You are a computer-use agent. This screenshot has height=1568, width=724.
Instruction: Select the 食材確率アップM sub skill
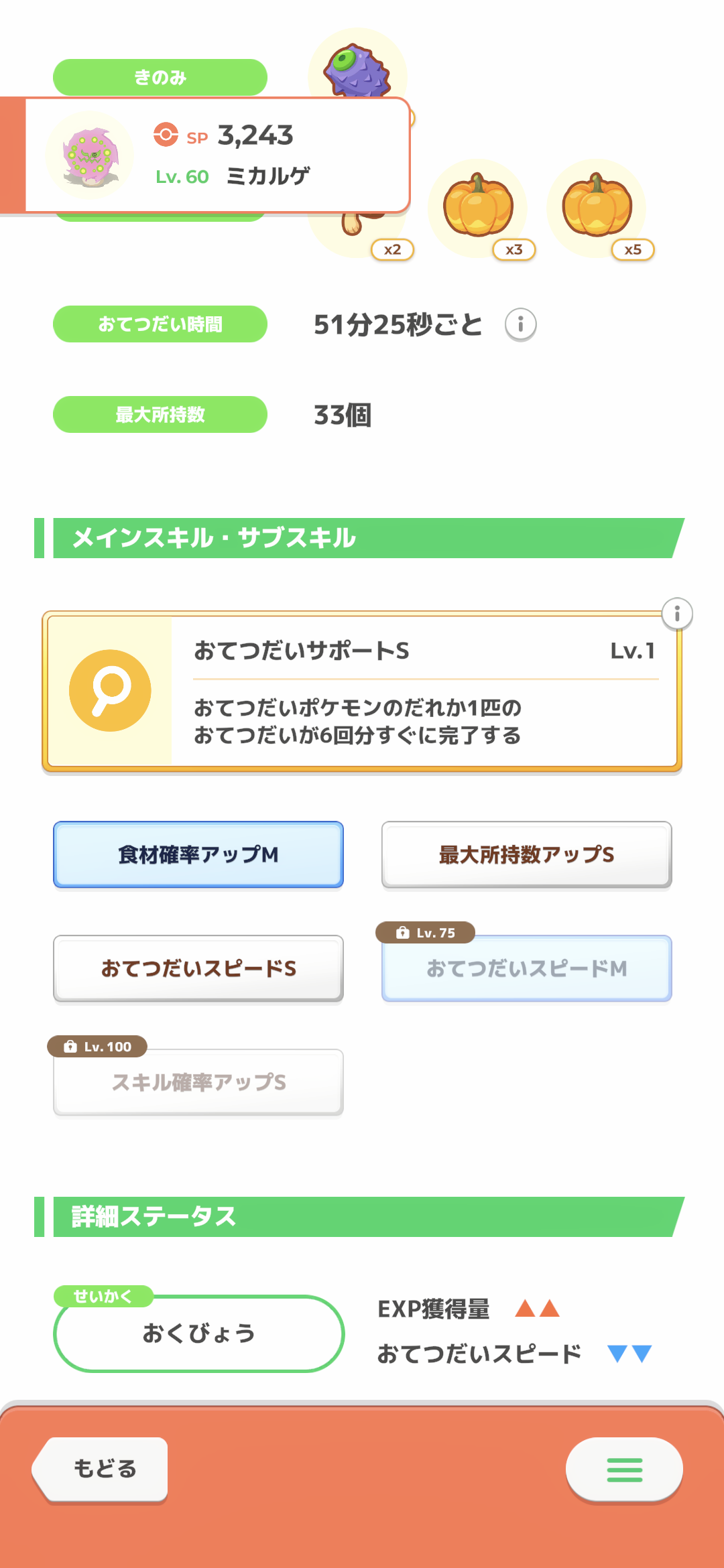[x=198, y=855]
